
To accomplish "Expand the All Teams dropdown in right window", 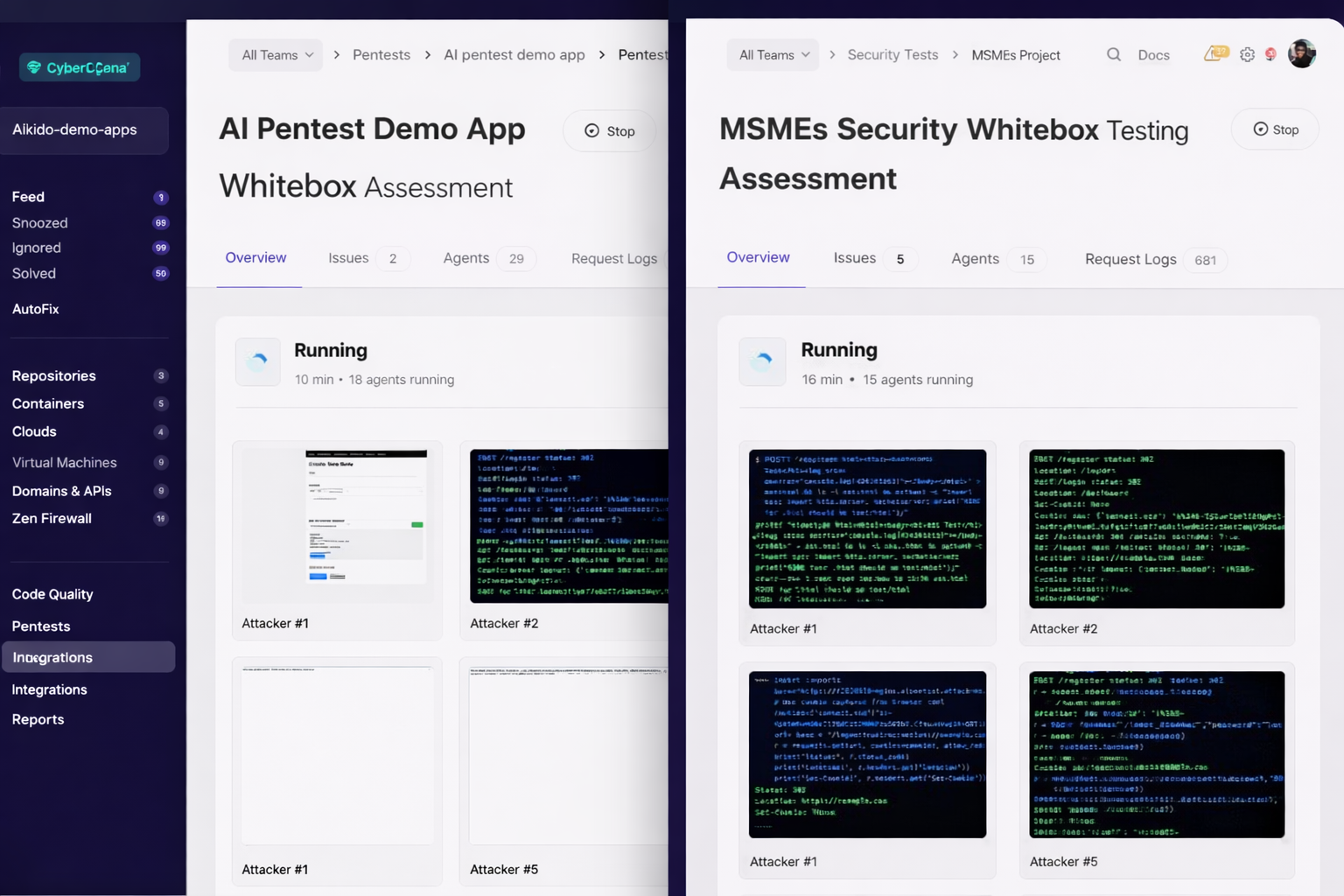I will [x=773, y=55].
